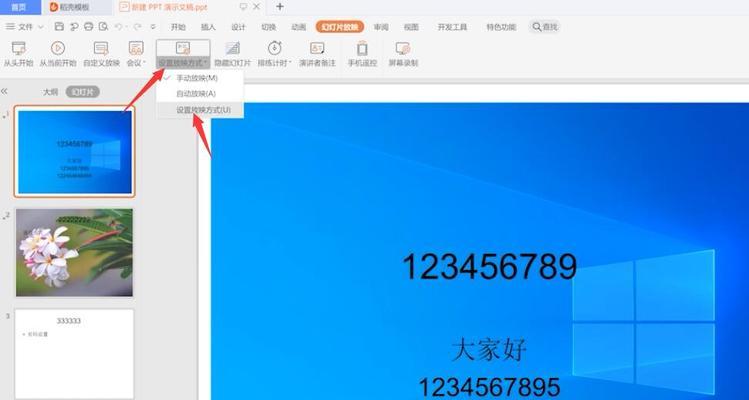Click 演讲者备注 speaker notes icon
This screenshot has height=400, width=749.
[x=317, y=48]
